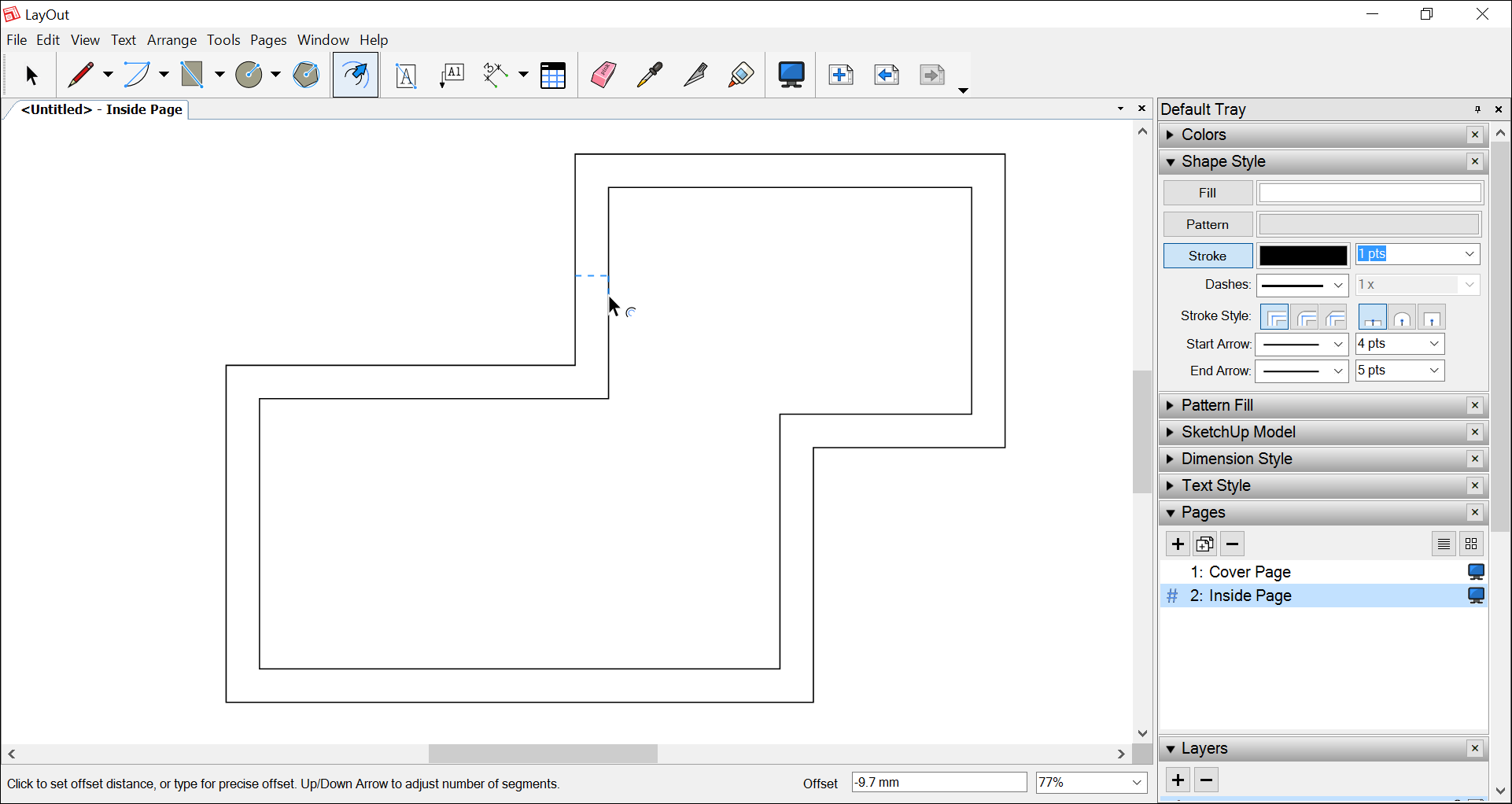Toggle the Stroke button off
The image size is (1512, 804).
click(1207, 256)
